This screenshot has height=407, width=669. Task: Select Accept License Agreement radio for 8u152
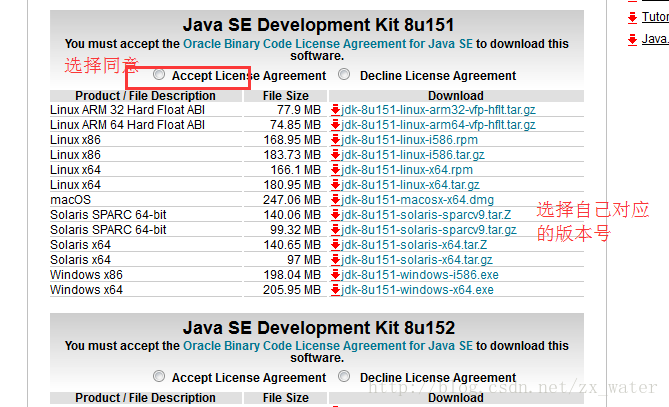[159, 376]
